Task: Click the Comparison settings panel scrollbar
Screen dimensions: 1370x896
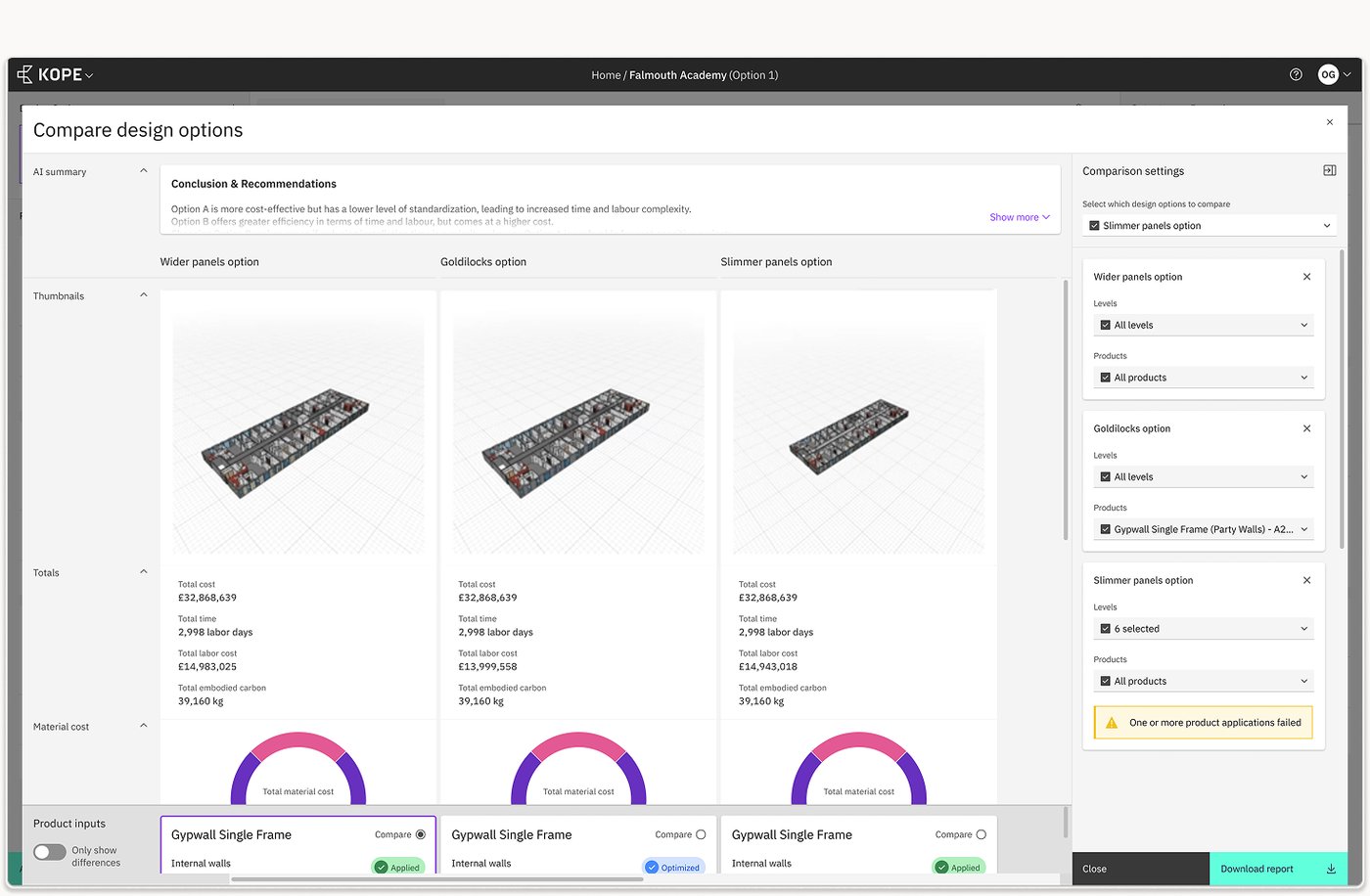Action: click(1343, 399)
